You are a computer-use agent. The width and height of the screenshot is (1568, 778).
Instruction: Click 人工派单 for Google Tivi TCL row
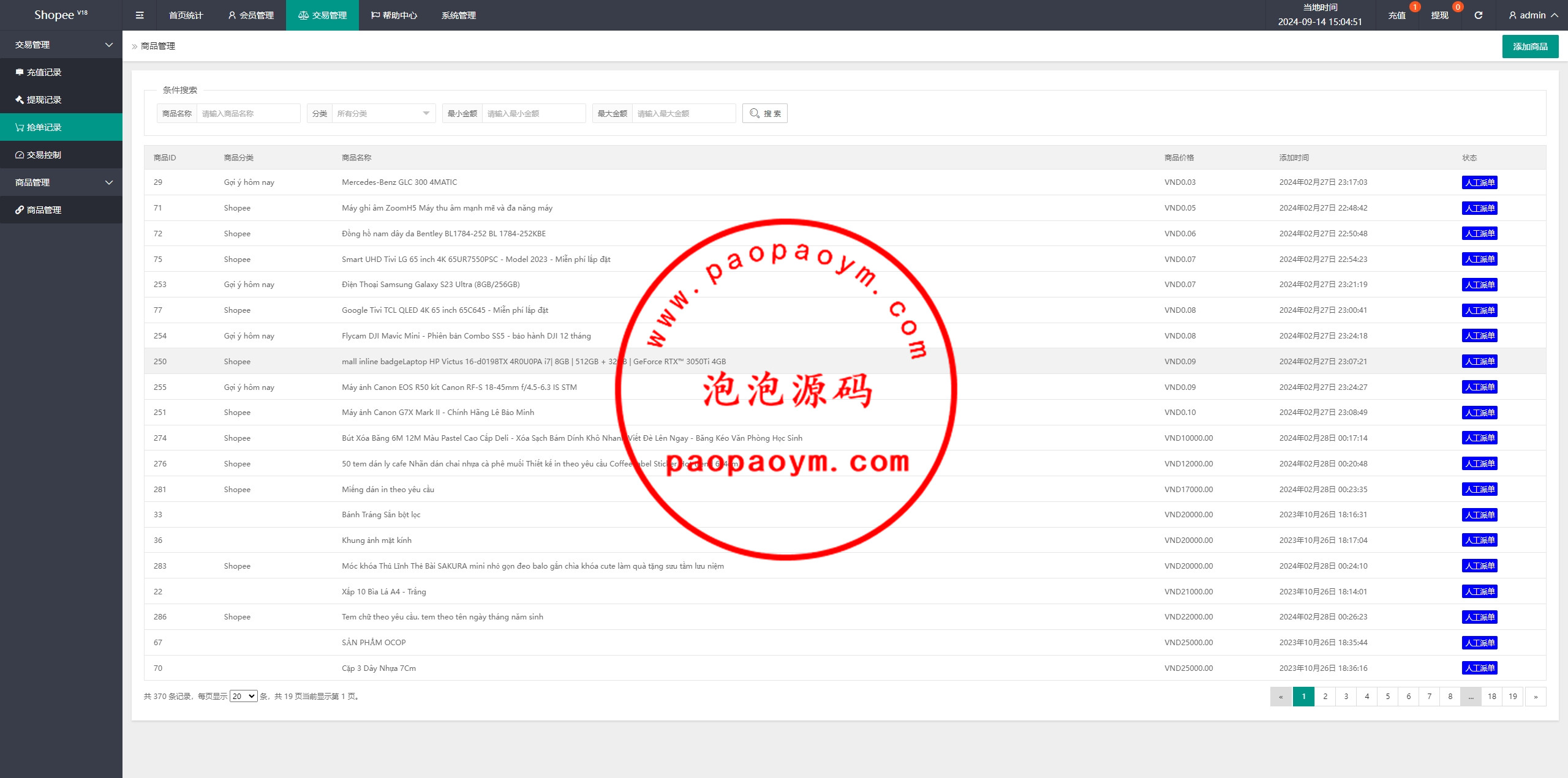click(x=1479, y=310)
